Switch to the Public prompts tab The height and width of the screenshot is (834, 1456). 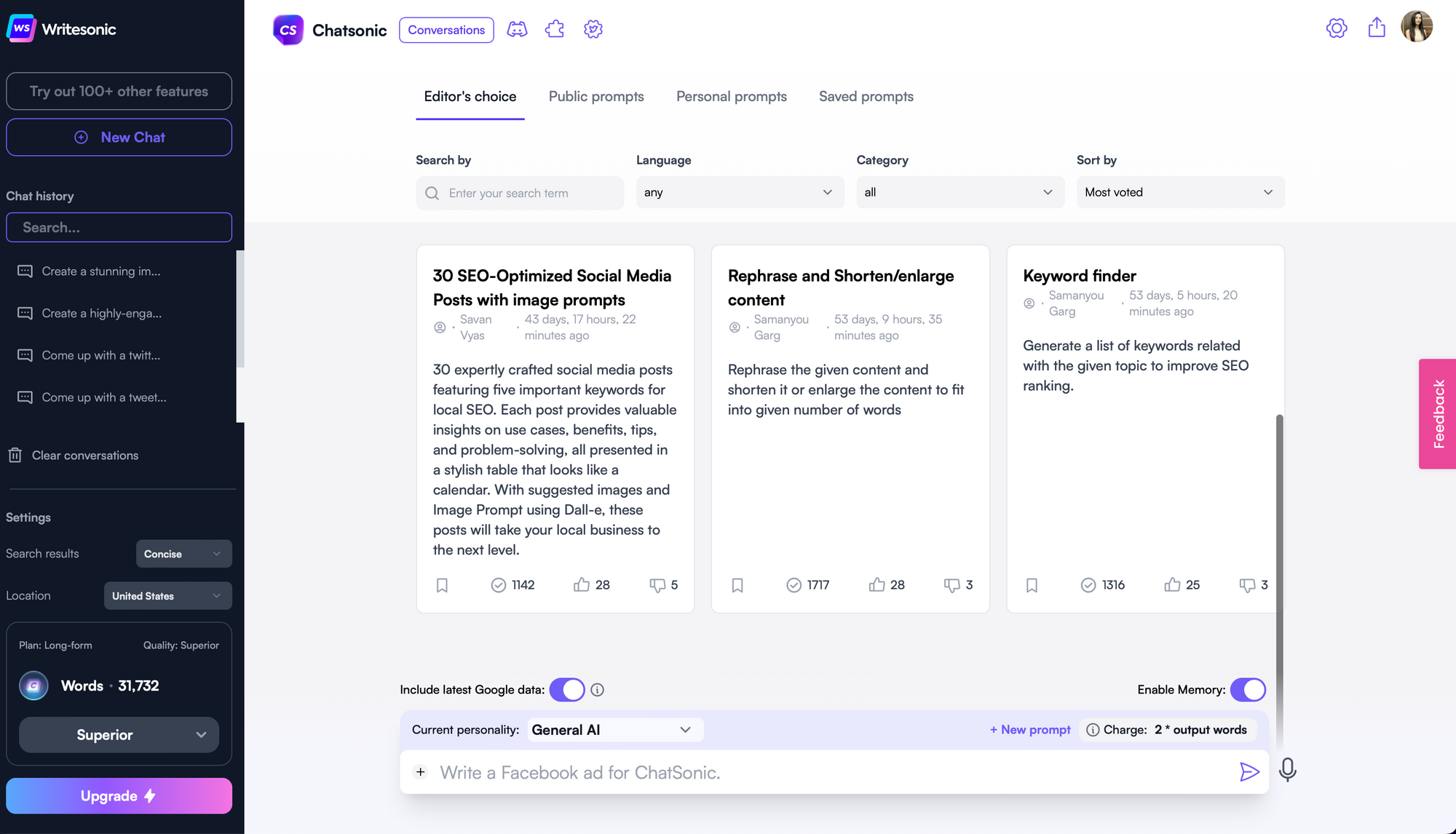click(596, 96)
